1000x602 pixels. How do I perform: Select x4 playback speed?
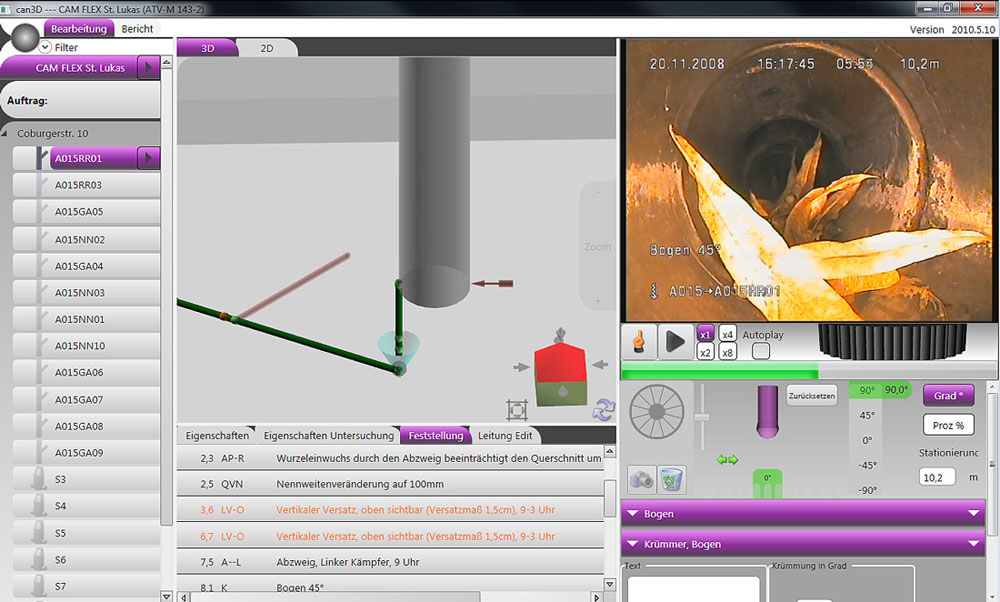[728, 334]
